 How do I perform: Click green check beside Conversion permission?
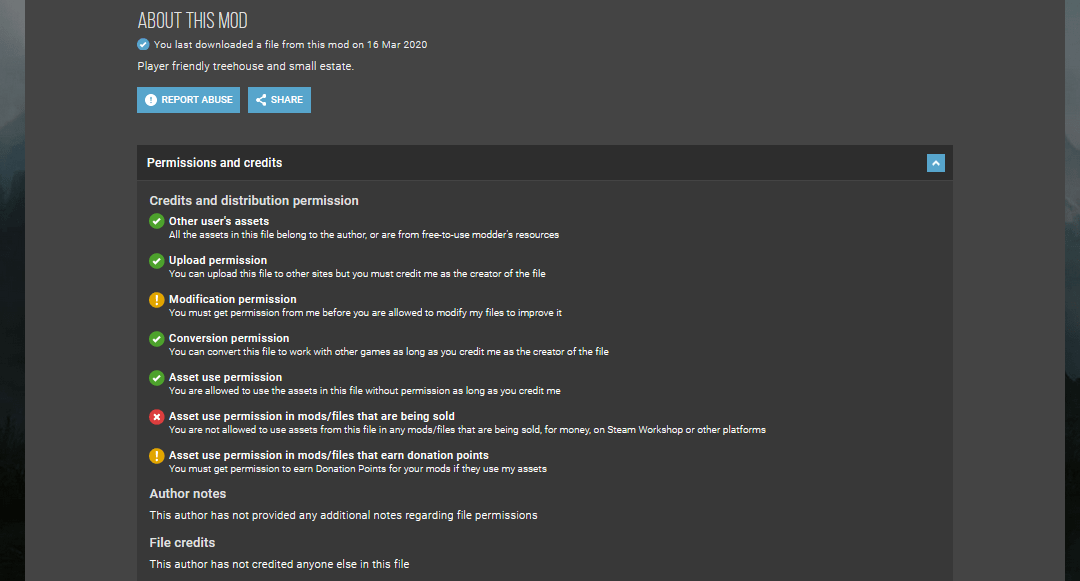click(x=156, y=339)
